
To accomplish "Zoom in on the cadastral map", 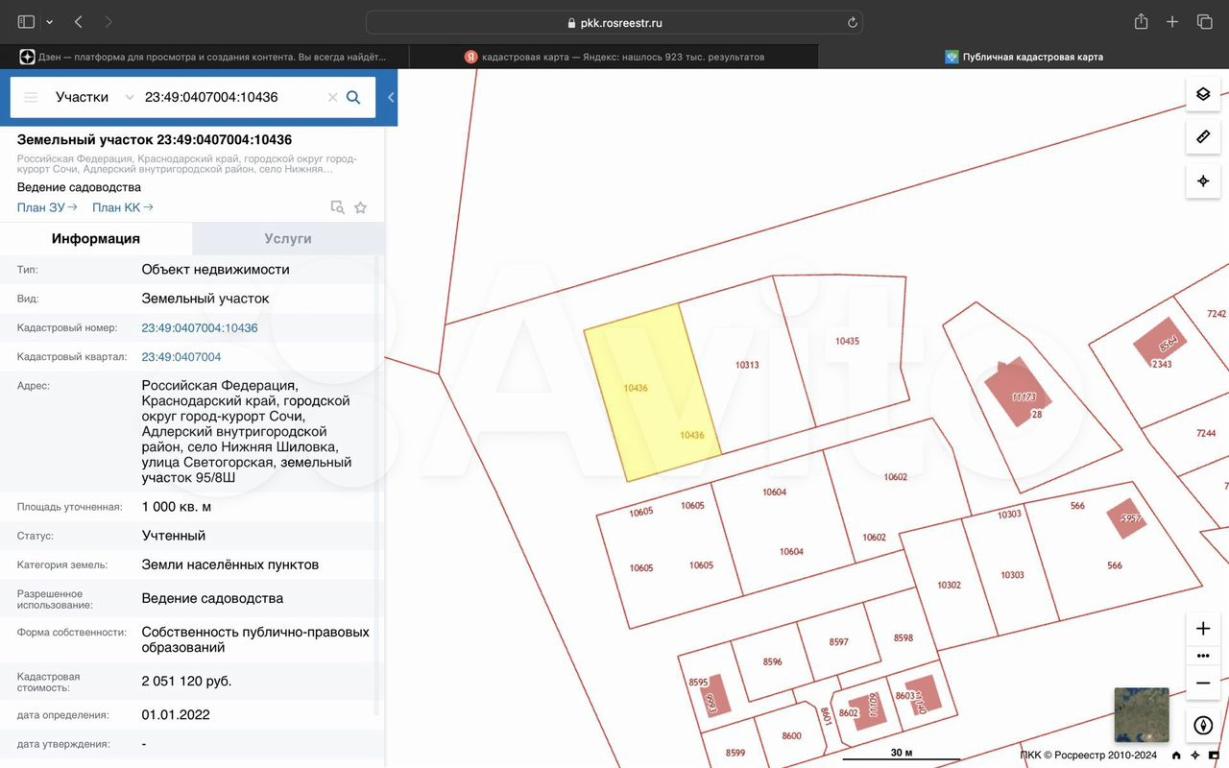I will point(1203,629).
